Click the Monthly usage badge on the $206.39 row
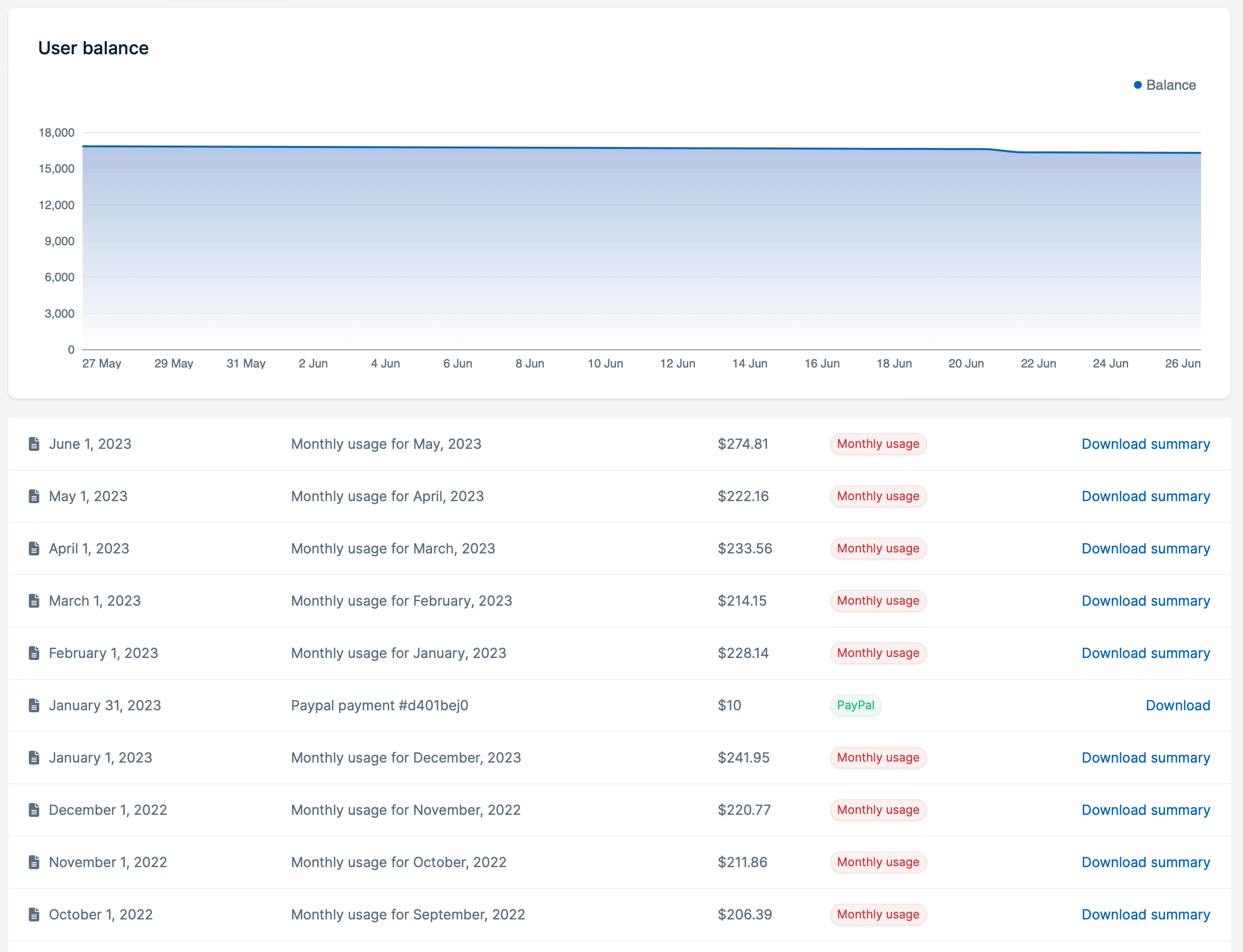The height and width of the screenshot is (952, 1243). click(877, 915)
